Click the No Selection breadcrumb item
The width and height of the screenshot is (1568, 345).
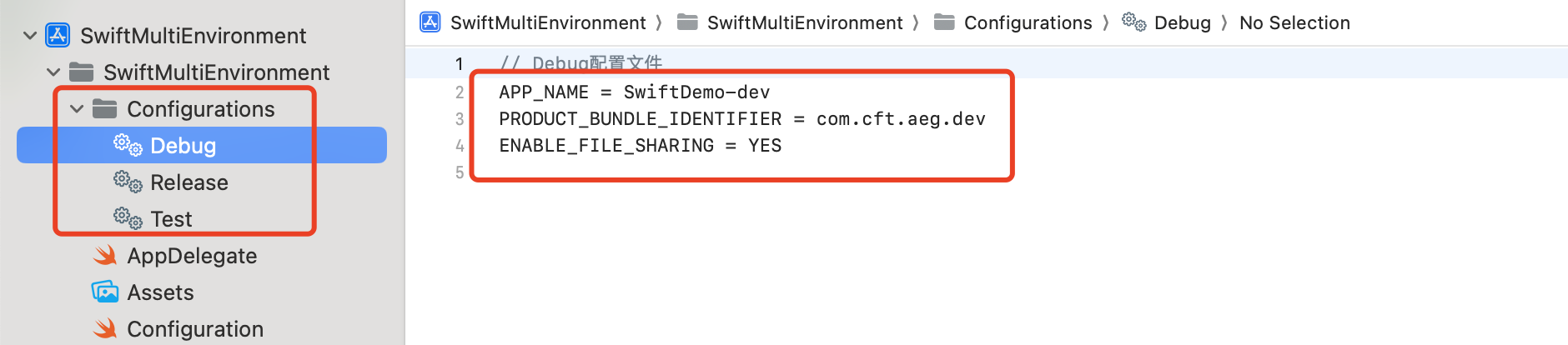1294,22
